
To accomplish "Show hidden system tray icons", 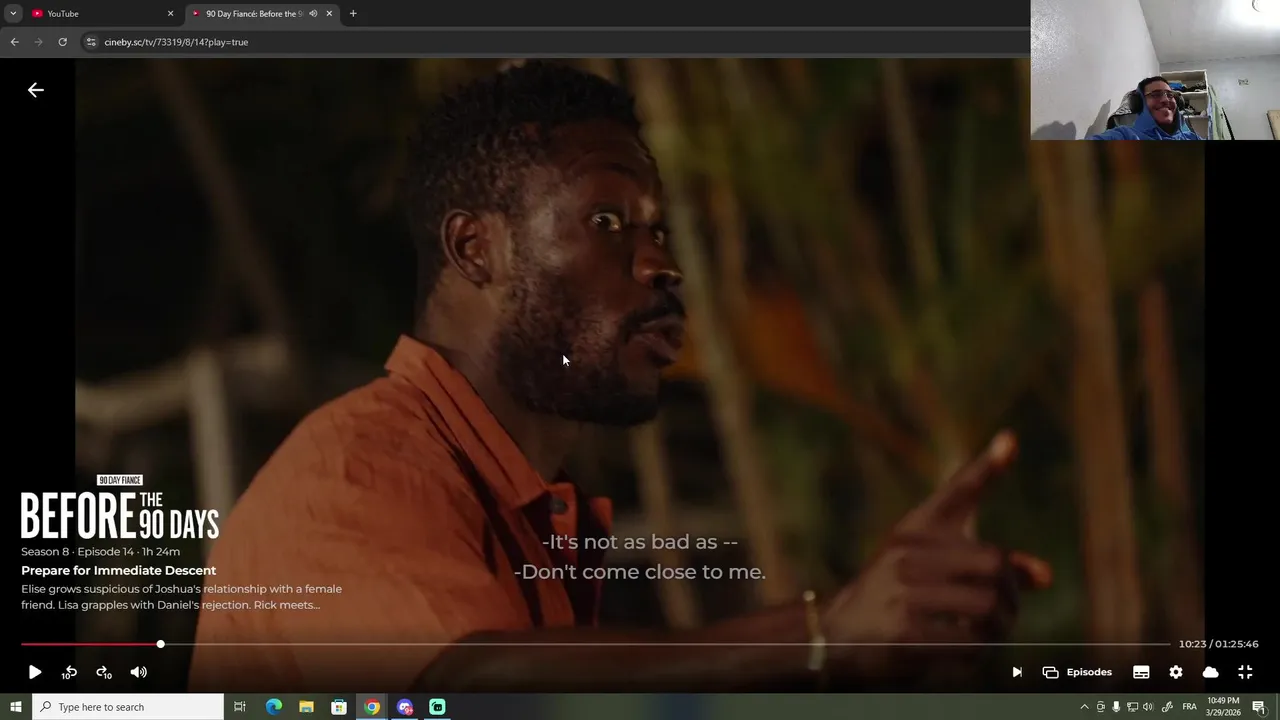I will 1084,707.
